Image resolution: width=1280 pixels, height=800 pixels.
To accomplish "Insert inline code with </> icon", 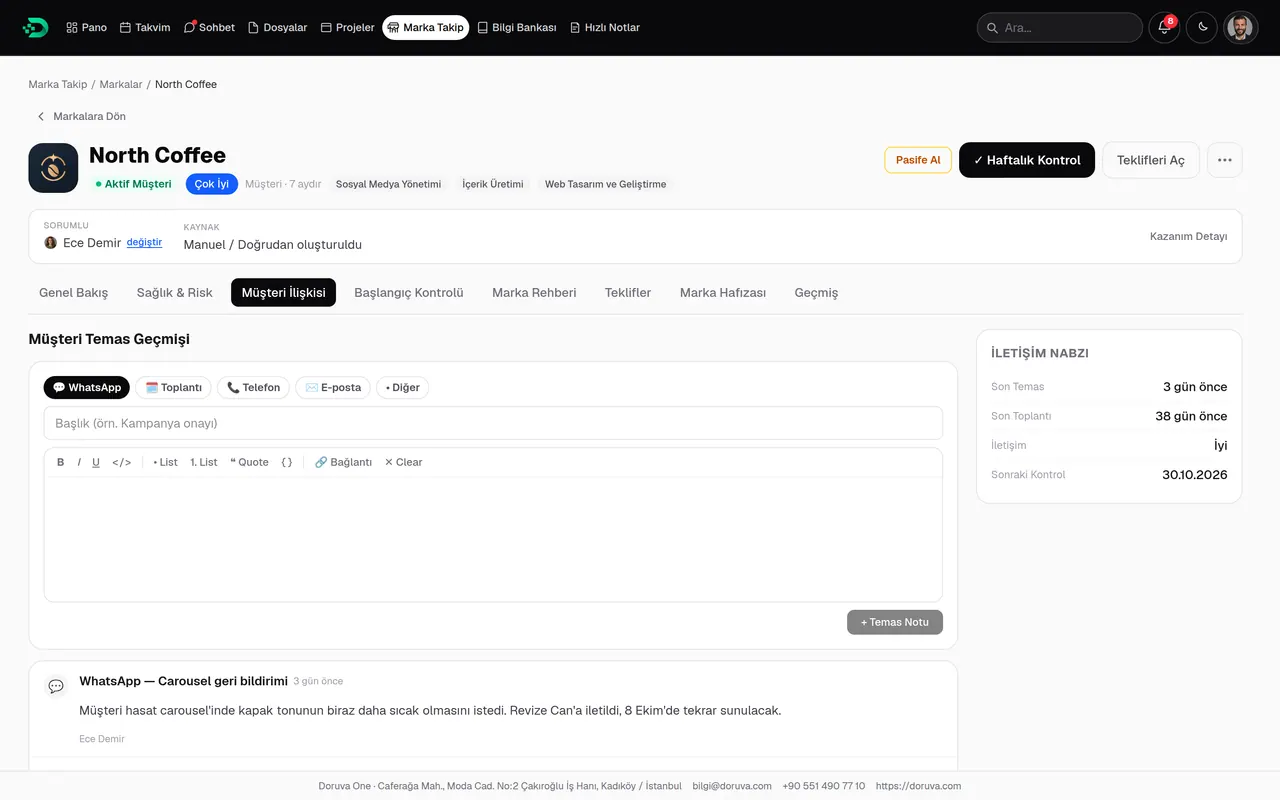I will tap(122, 462).
